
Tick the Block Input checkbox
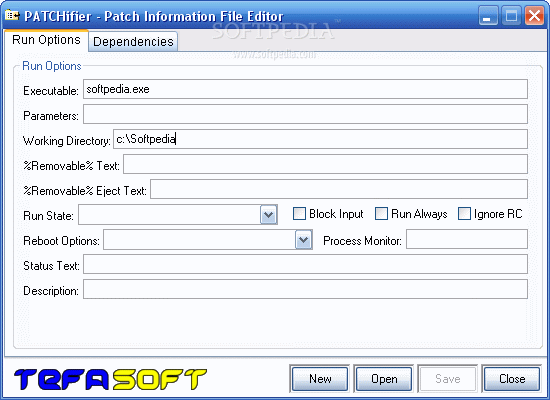pos(299,214)
